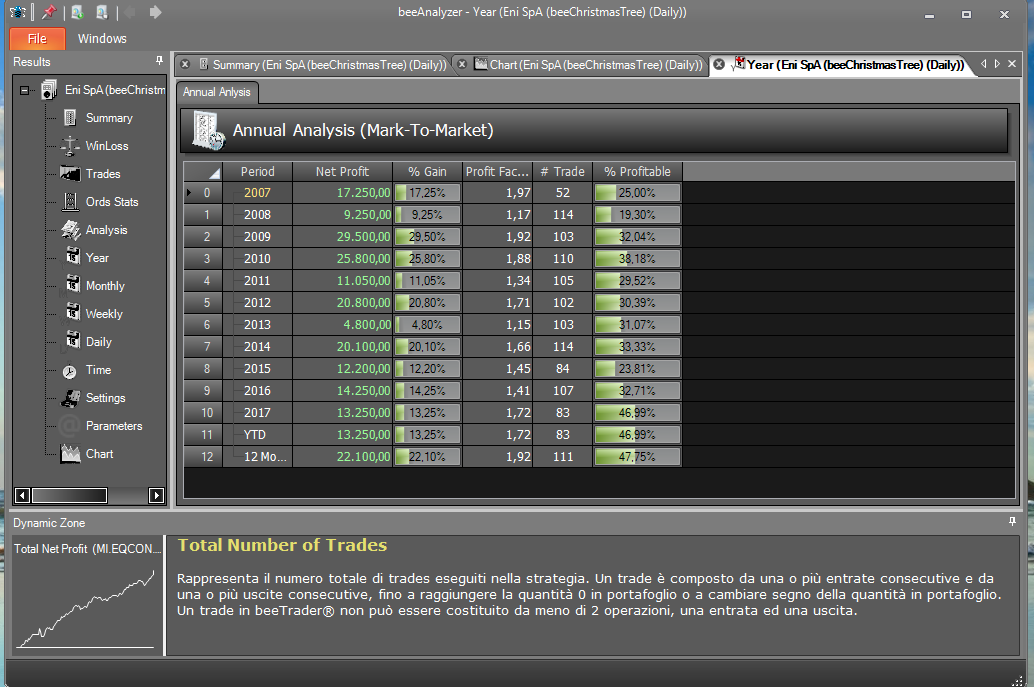This screenshot has height=687, width=1034.
Task: Click the pin icon in title toolbar
Action: [49, 12]
